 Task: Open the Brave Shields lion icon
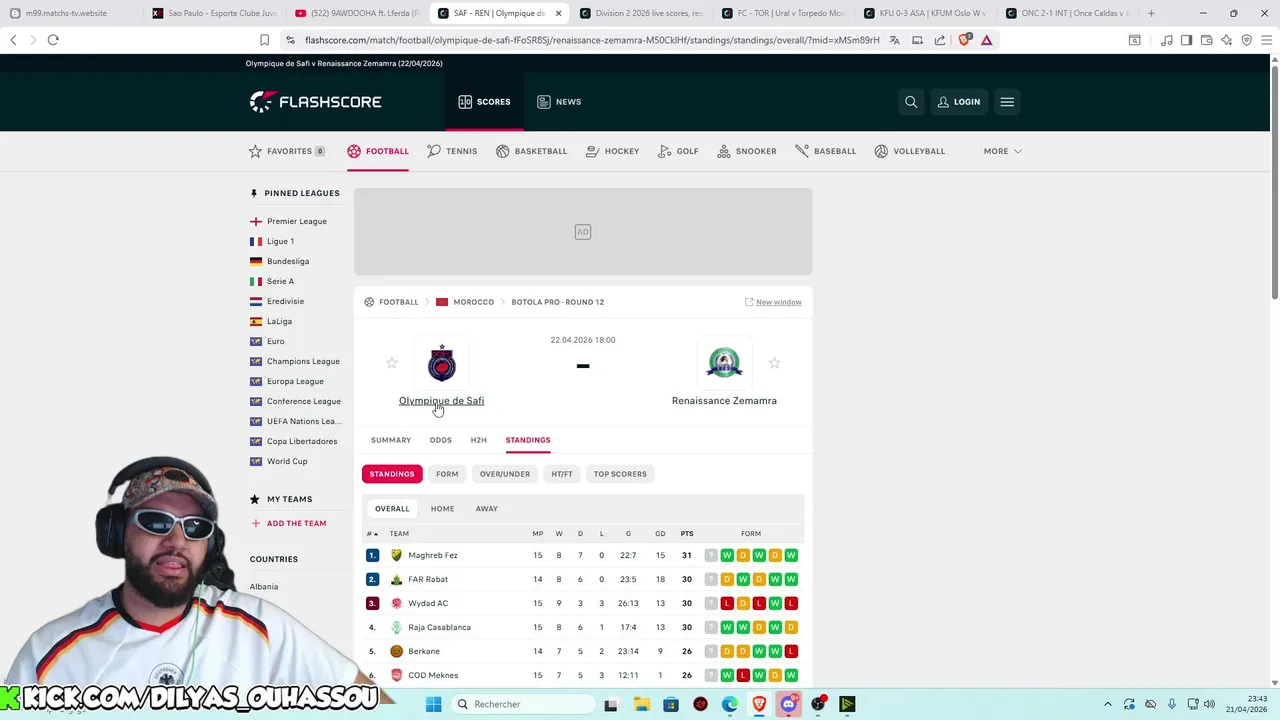pos(964,40)
